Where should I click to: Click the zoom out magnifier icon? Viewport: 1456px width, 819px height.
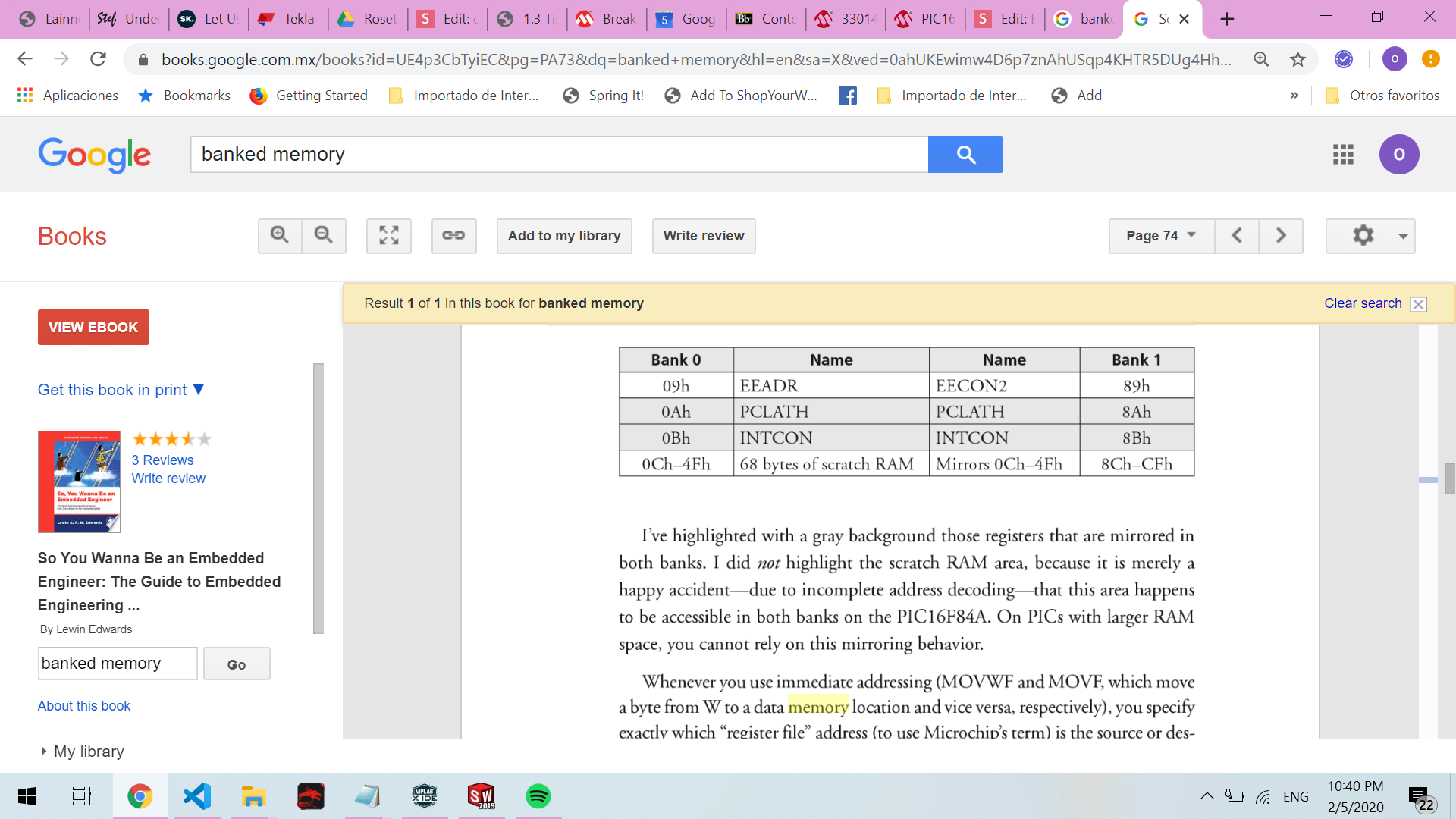point(324,236)
